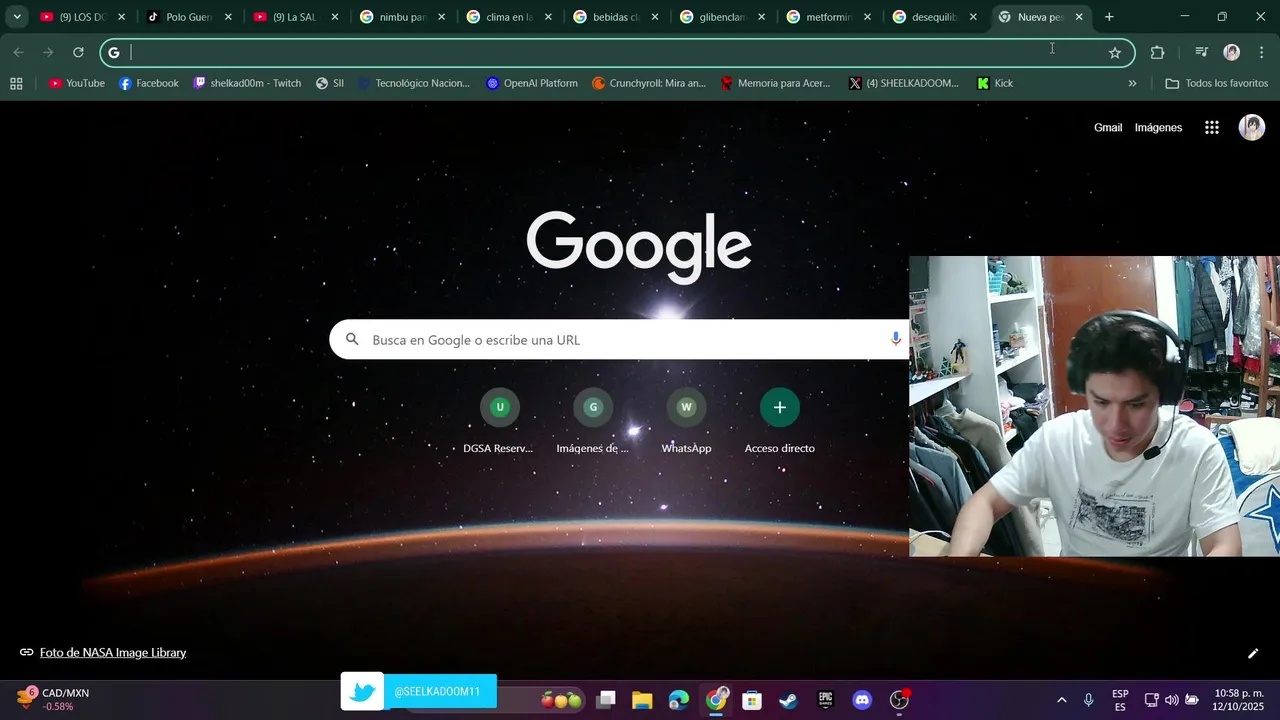Open the WhatsApp shortcut tile
This screenshot has height=720, width=1280.
(x=686, y=421)
